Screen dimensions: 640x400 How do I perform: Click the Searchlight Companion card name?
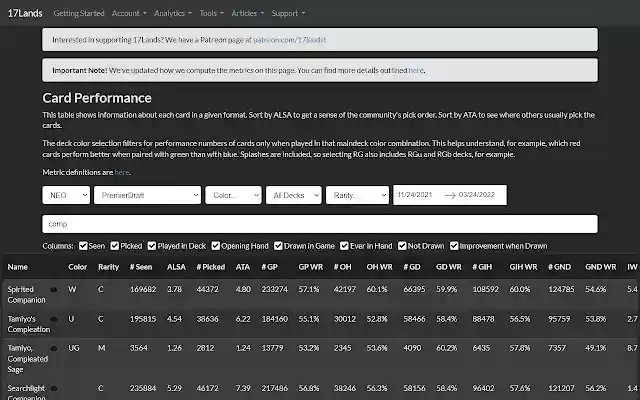click(27, 393)
